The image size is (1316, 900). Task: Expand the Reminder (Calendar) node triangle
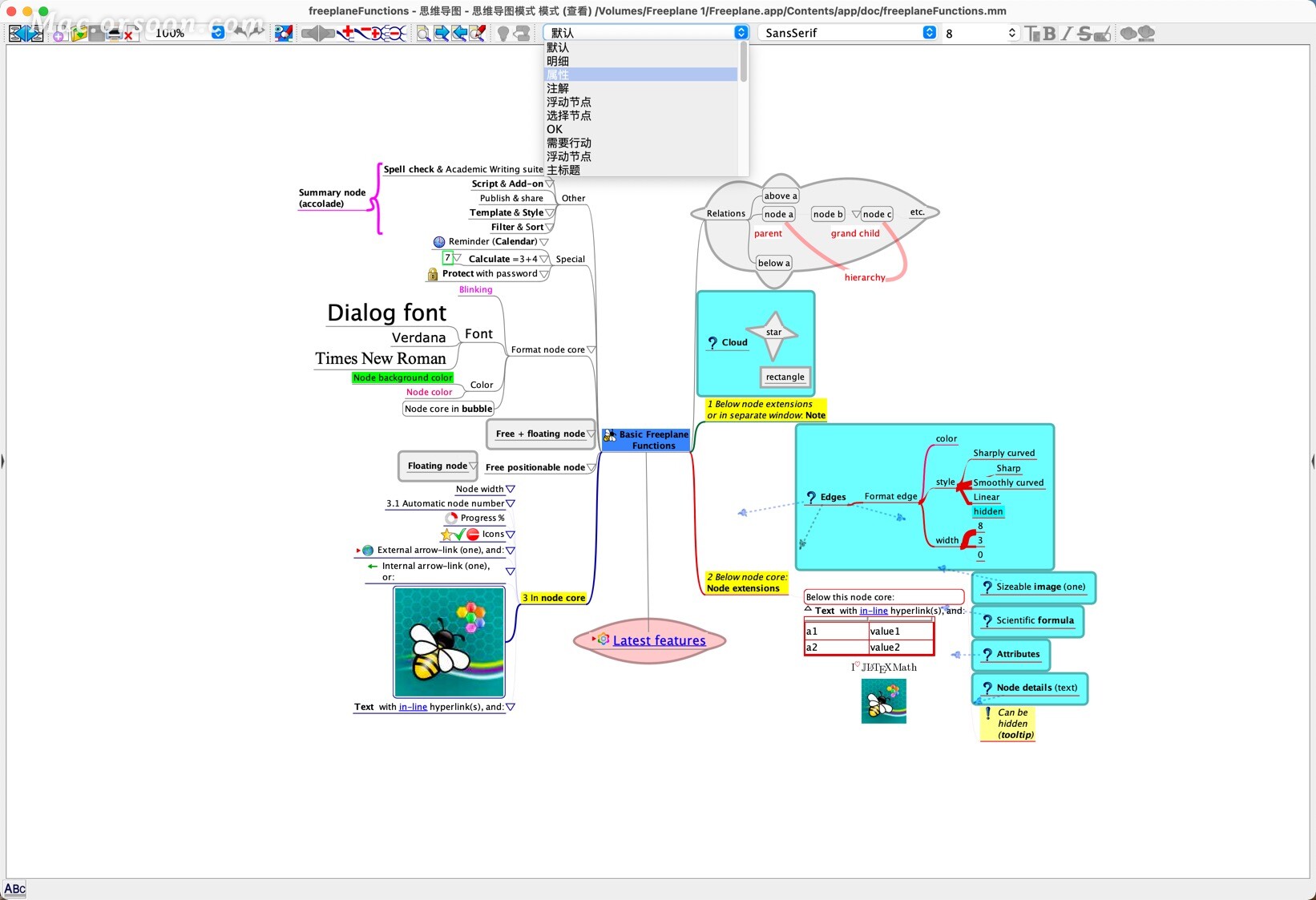pos(544,242)
